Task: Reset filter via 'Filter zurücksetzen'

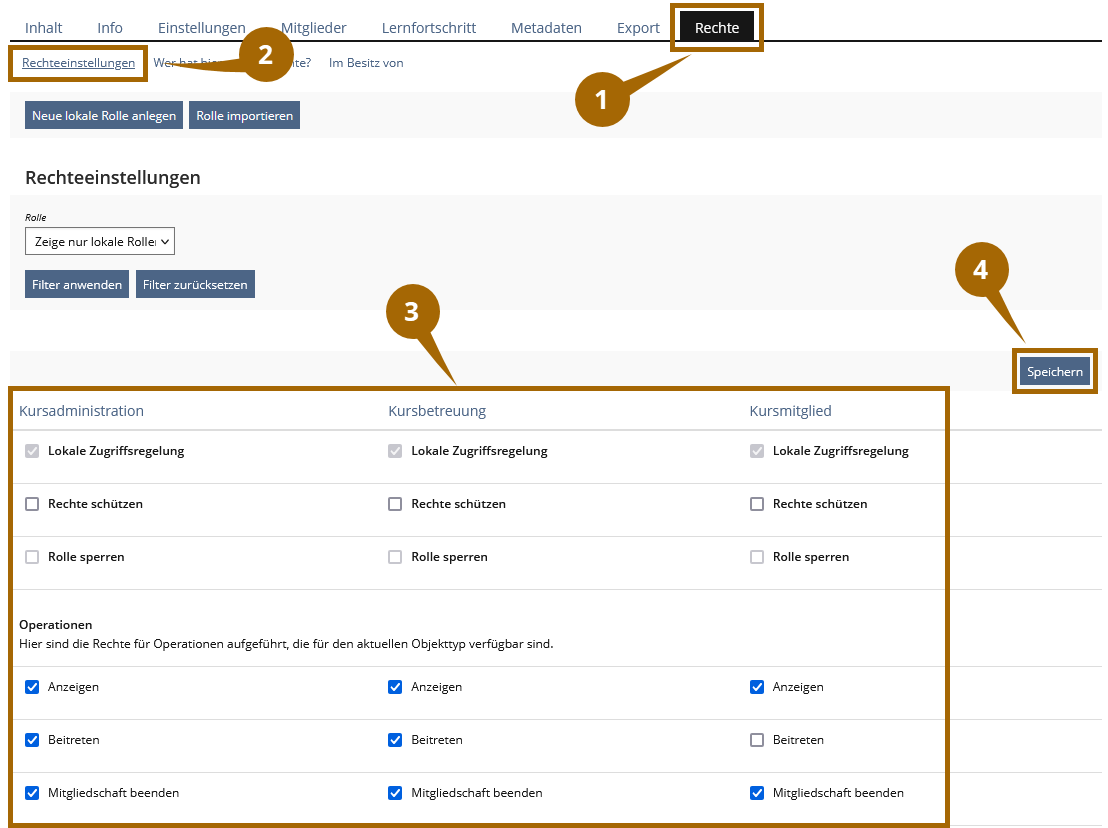Action: pos(196,285)
